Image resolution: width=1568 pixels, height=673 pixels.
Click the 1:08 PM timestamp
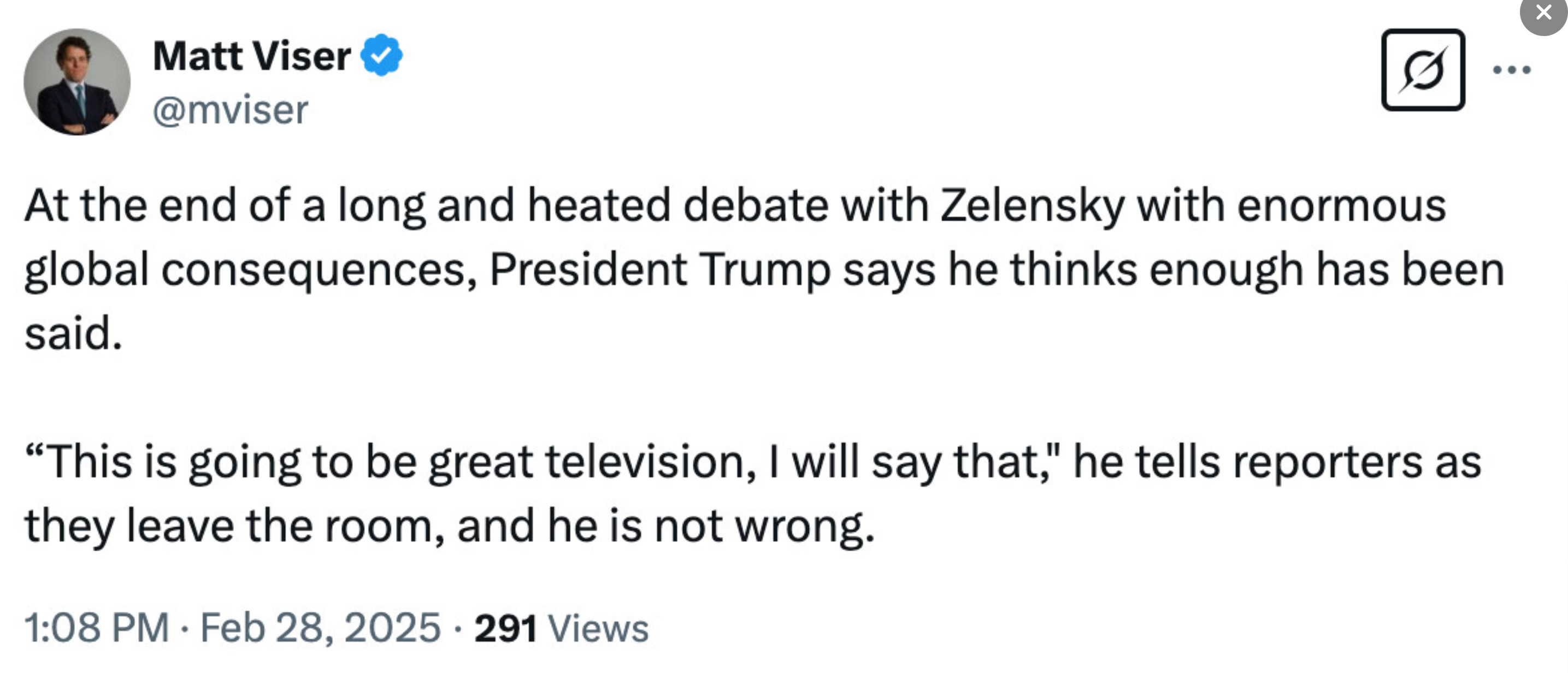[97, 627]
